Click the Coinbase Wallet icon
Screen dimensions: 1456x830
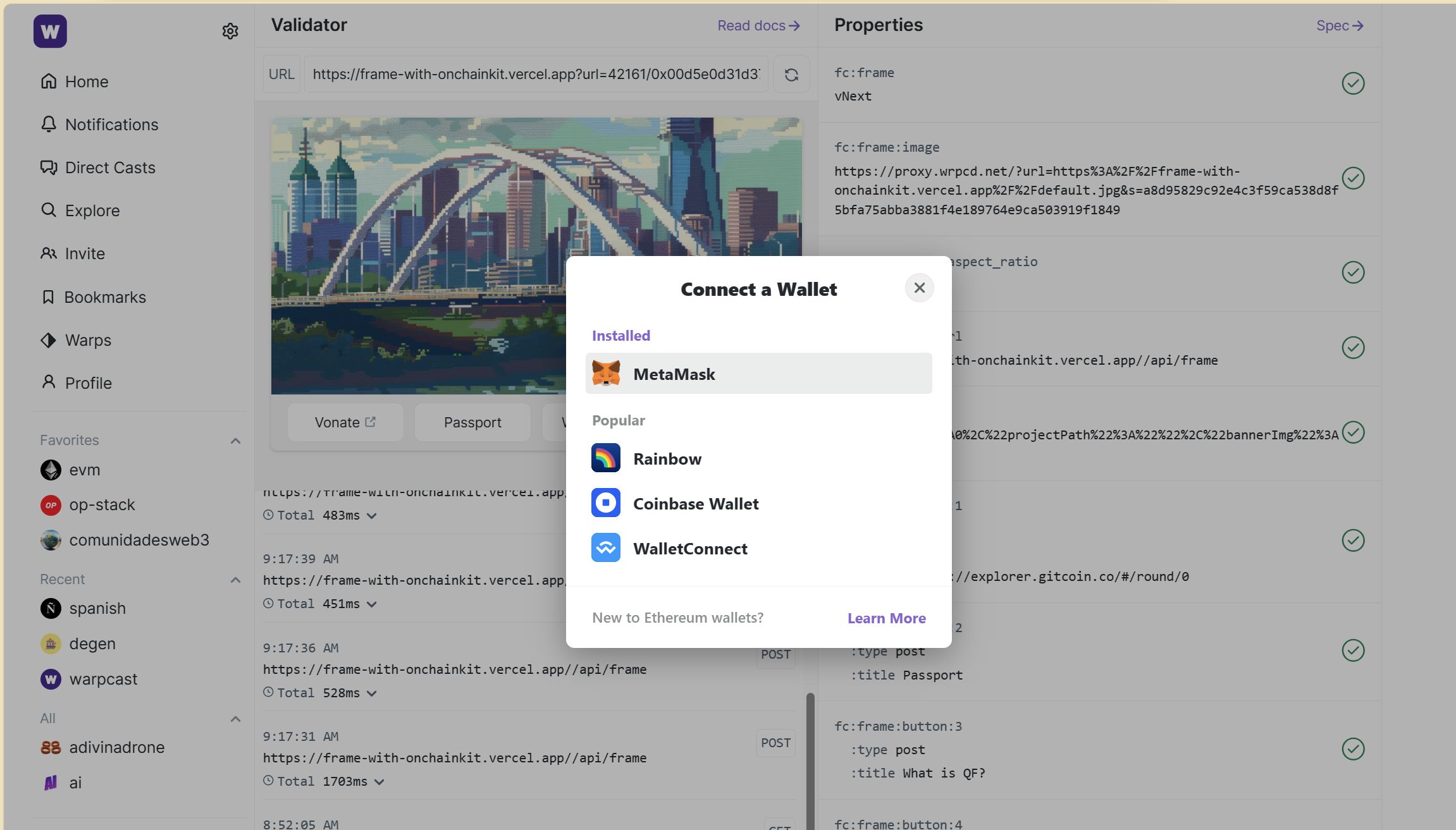(606, 503)
